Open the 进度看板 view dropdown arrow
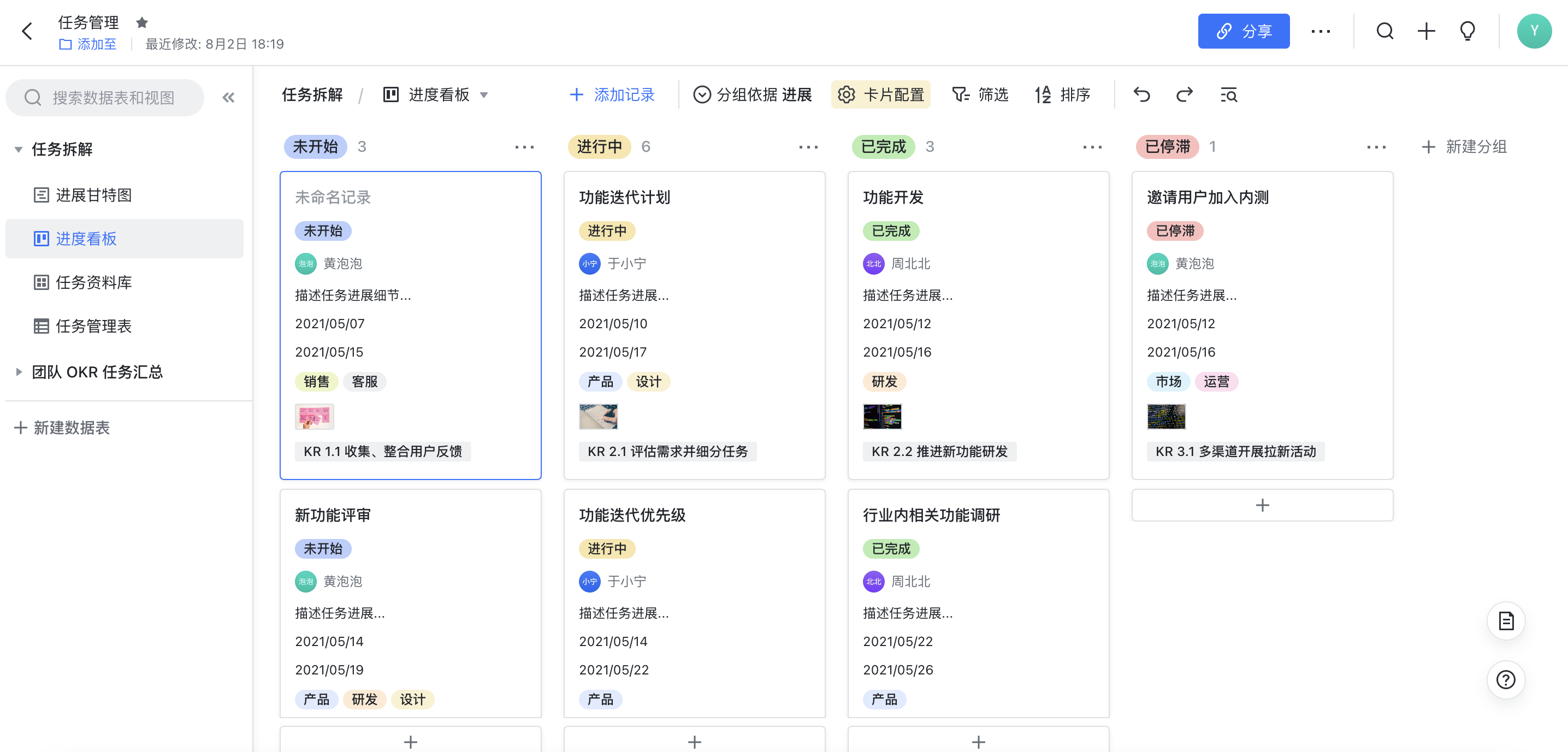 coord(484,95)
